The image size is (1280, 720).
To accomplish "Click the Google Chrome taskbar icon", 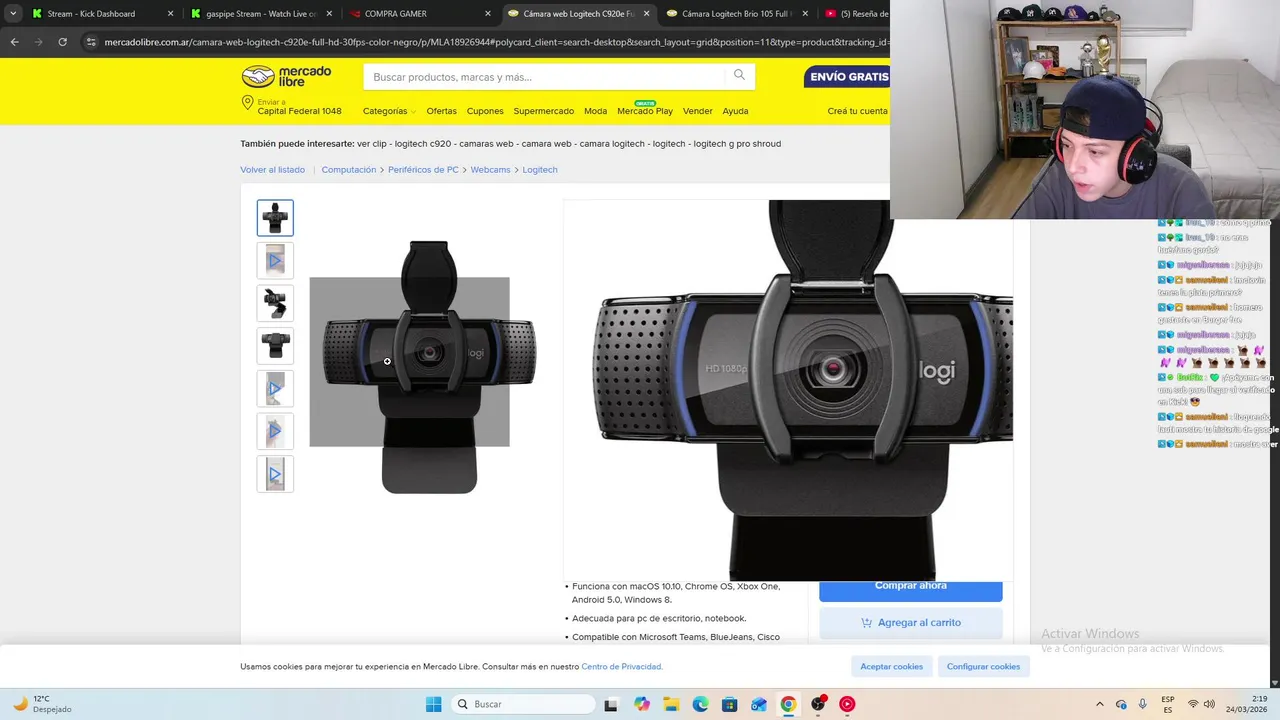I will click(x=788, y=704).
